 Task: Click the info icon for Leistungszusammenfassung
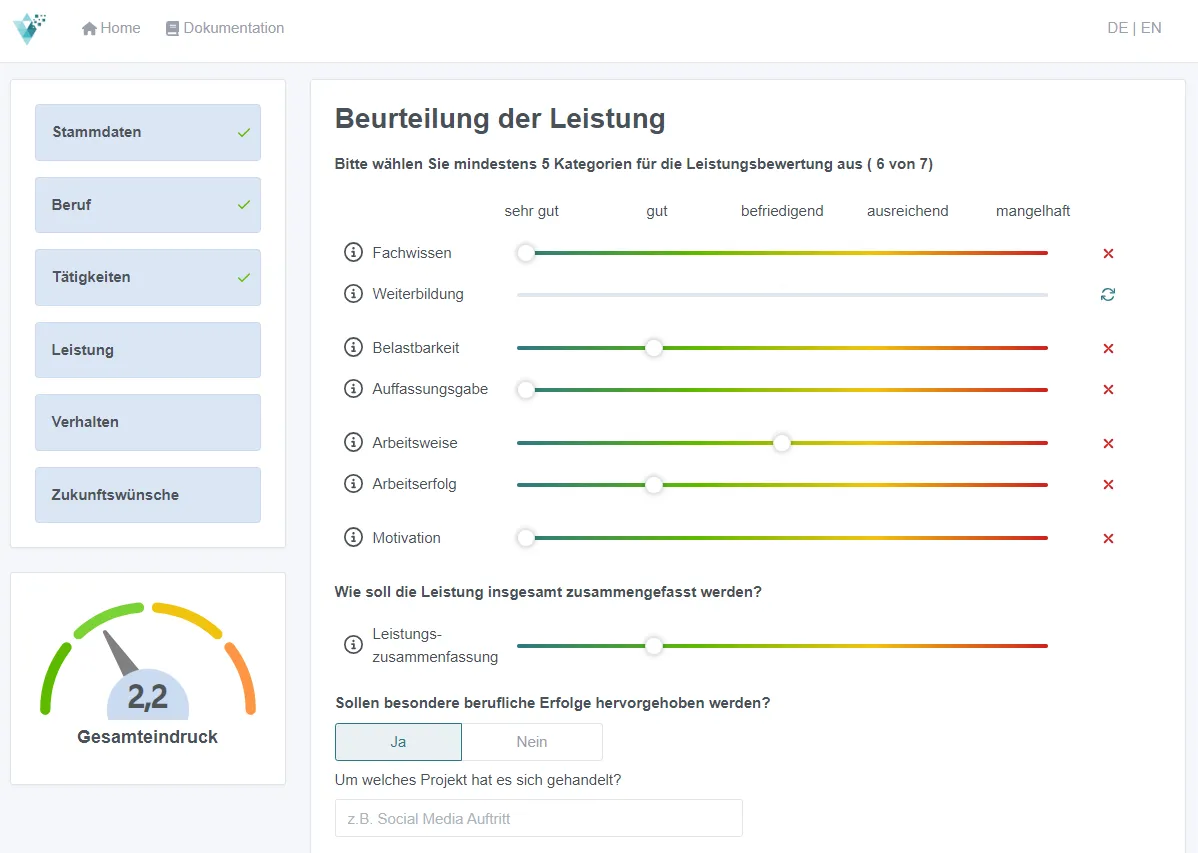[x=353, y=644]
